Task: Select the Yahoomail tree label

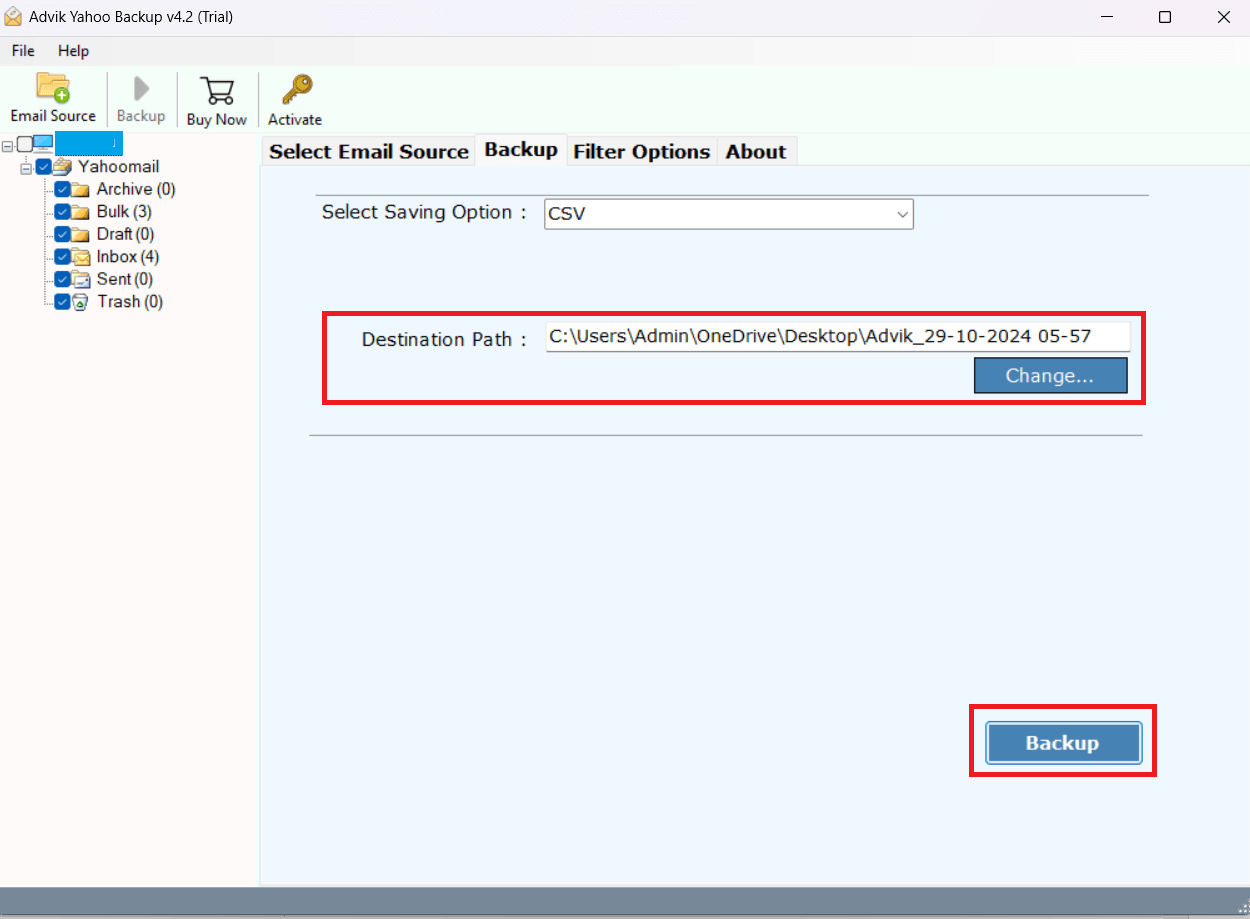Action: coord(119,167)
